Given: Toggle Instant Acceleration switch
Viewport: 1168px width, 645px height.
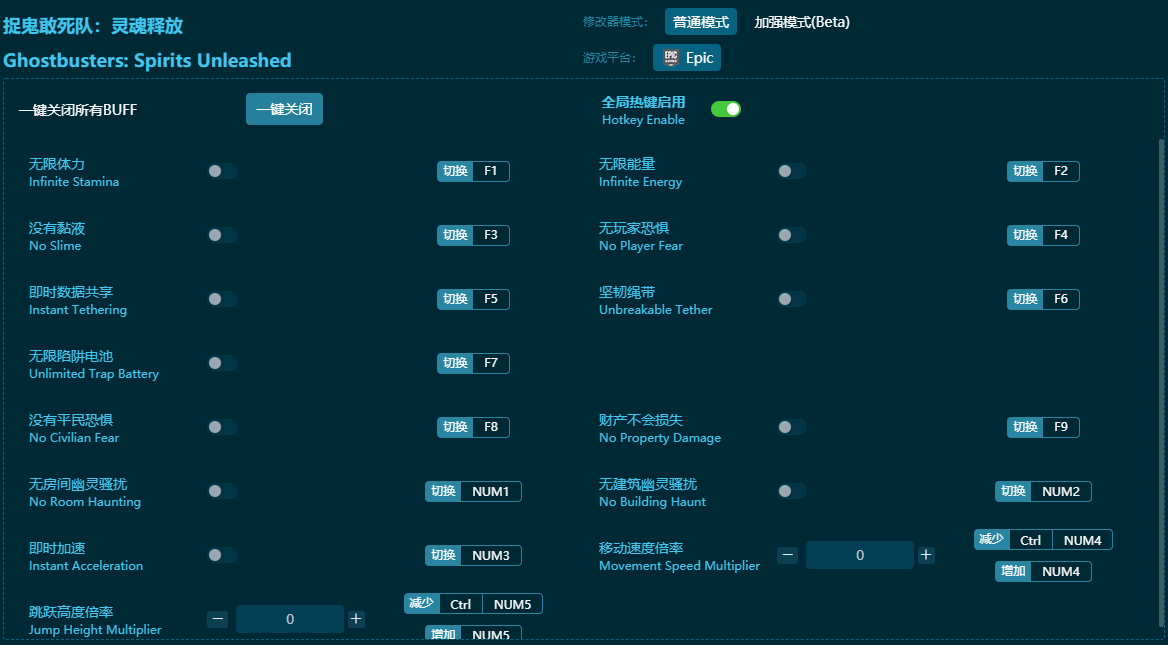Looking at the screenshot, I should point(222,555).
